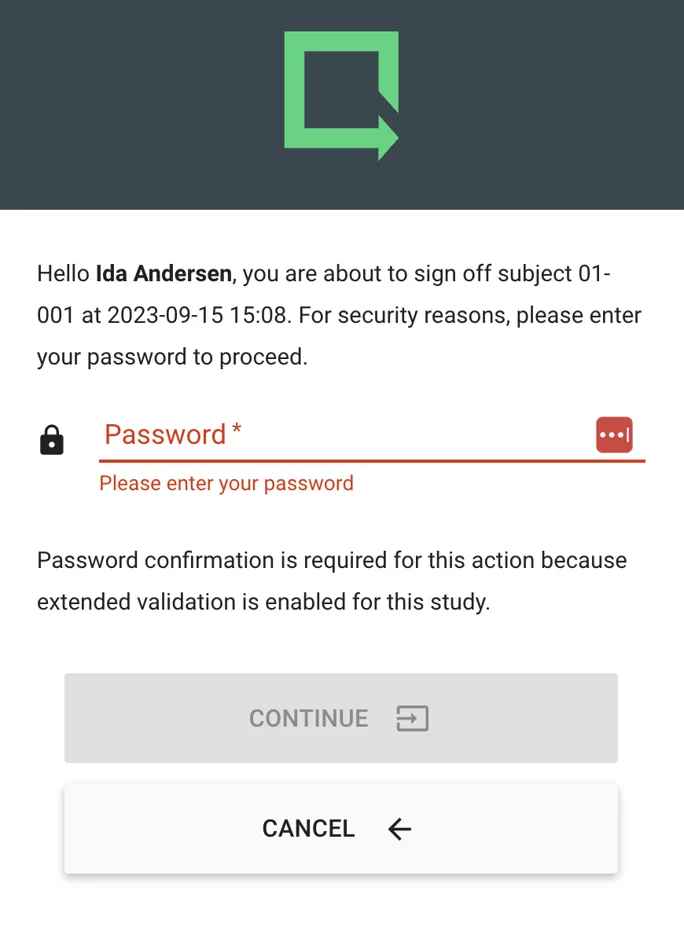The height and width of the screenshot is (938, 684).
Task: Click the red asterisk after Password
Action: (237, 431)
